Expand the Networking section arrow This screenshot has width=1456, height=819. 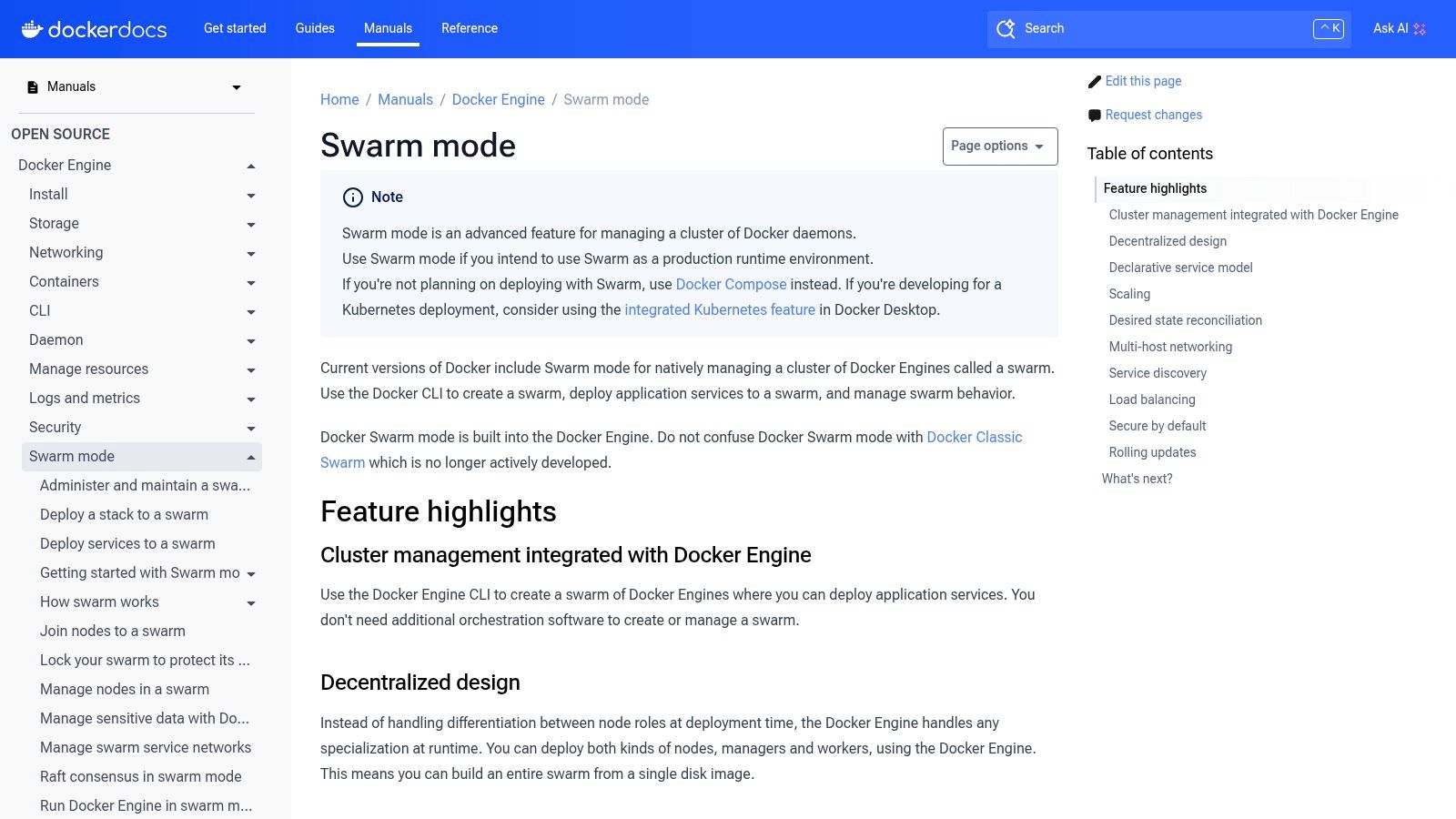click(x=251, y=253)
